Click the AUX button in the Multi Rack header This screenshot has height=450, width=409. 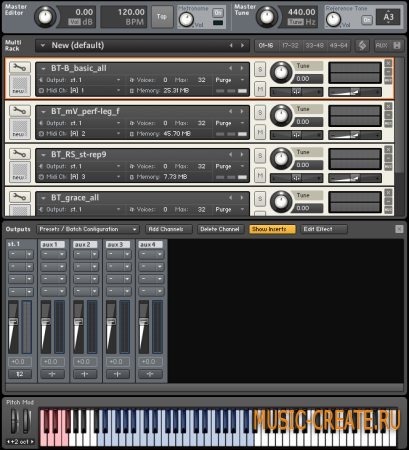382,45
